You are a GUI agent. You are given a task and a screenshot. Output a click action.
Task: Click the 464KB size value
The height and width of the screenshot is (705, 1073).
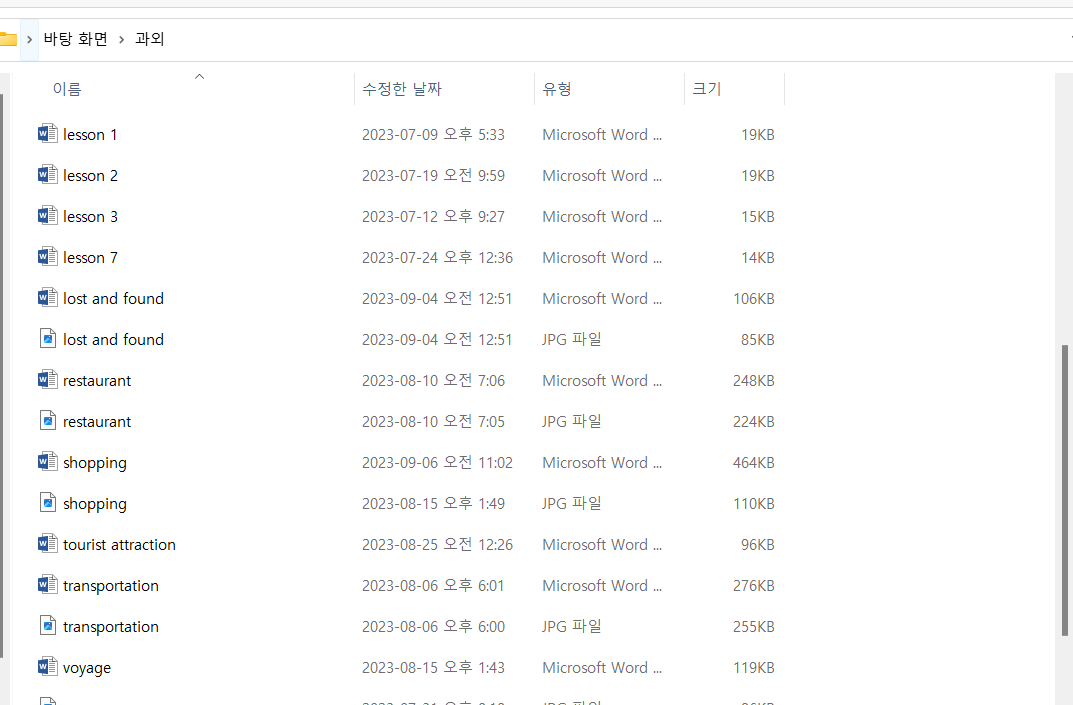point(753,463)
